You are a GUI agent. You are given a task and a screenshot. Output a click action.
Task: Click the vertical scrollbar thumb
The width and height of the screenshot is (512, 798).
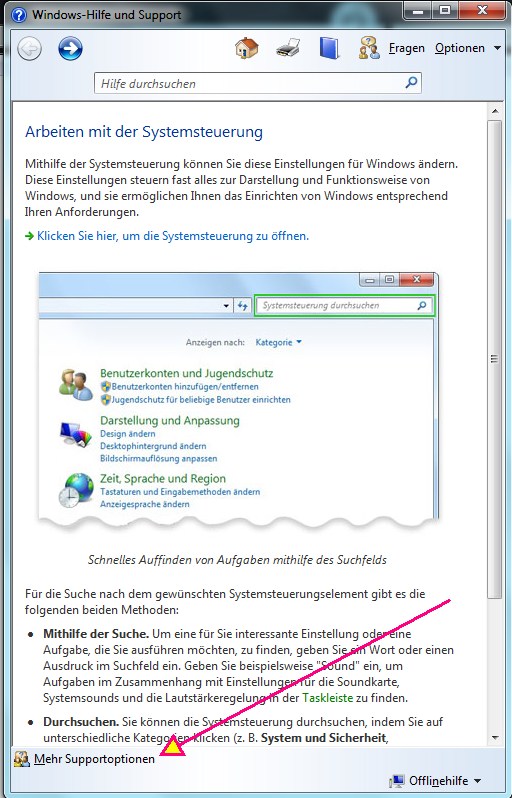tap(494, 359)
